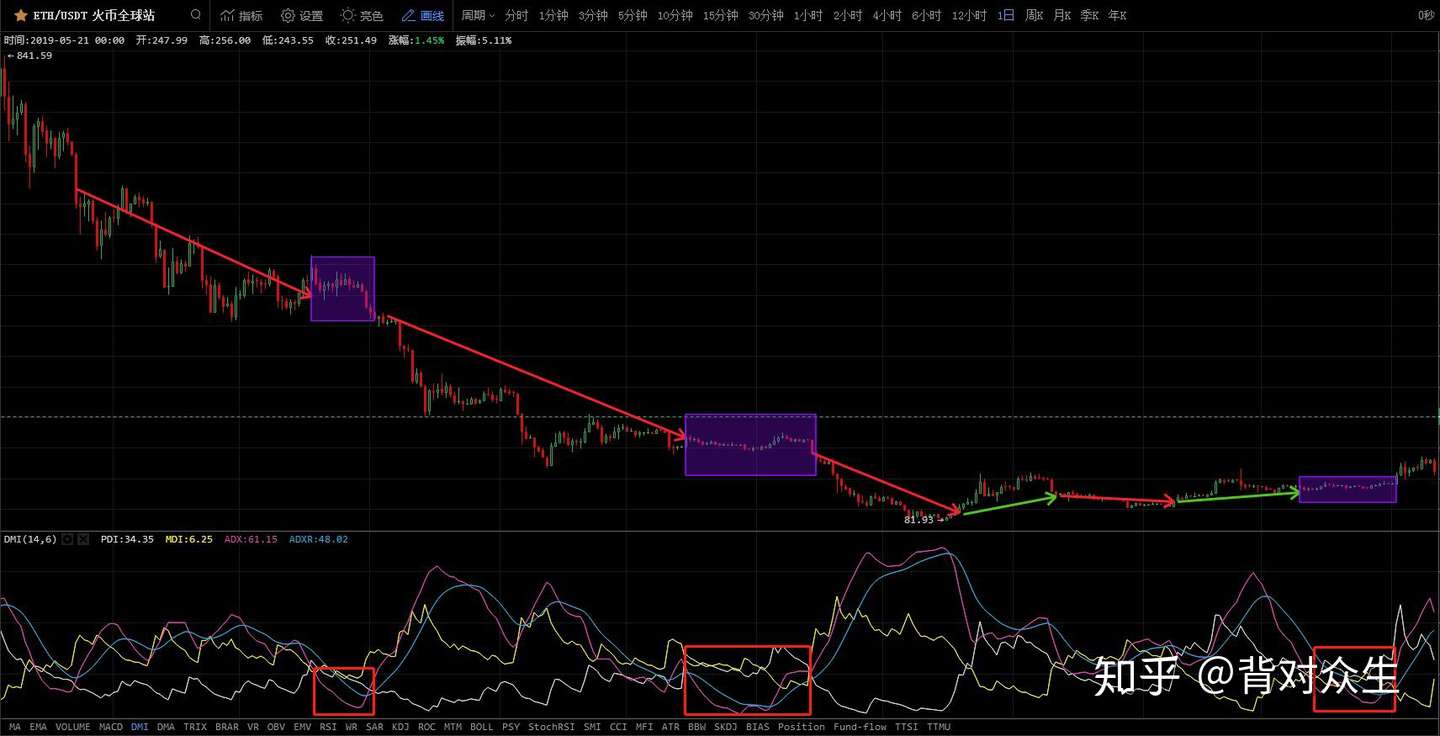Image resolution: width=1440 pixels, height=736 pixels.
Task: Open the symbol search magnifier
Action: point(196,16)
